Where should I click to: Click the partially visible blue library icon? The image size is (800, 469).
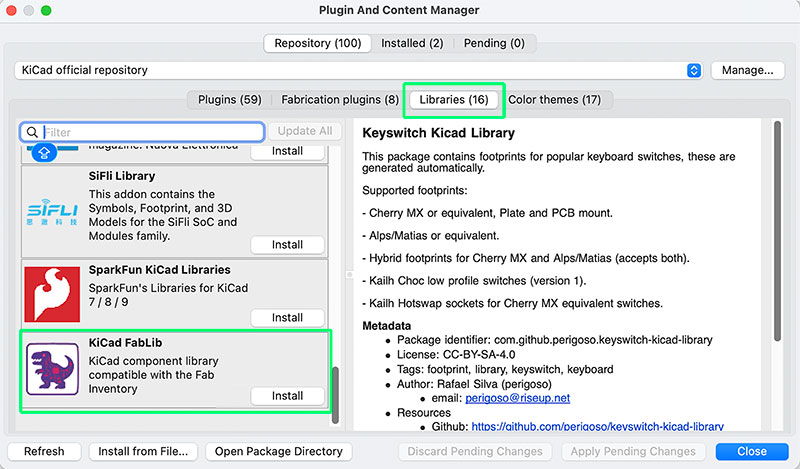(x=42, y=152)
